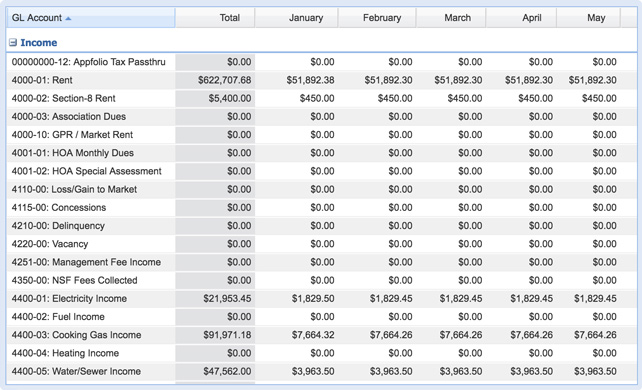
Task: Select 4110-00: Loss/Gain to Market row
Action: point(321,189)
